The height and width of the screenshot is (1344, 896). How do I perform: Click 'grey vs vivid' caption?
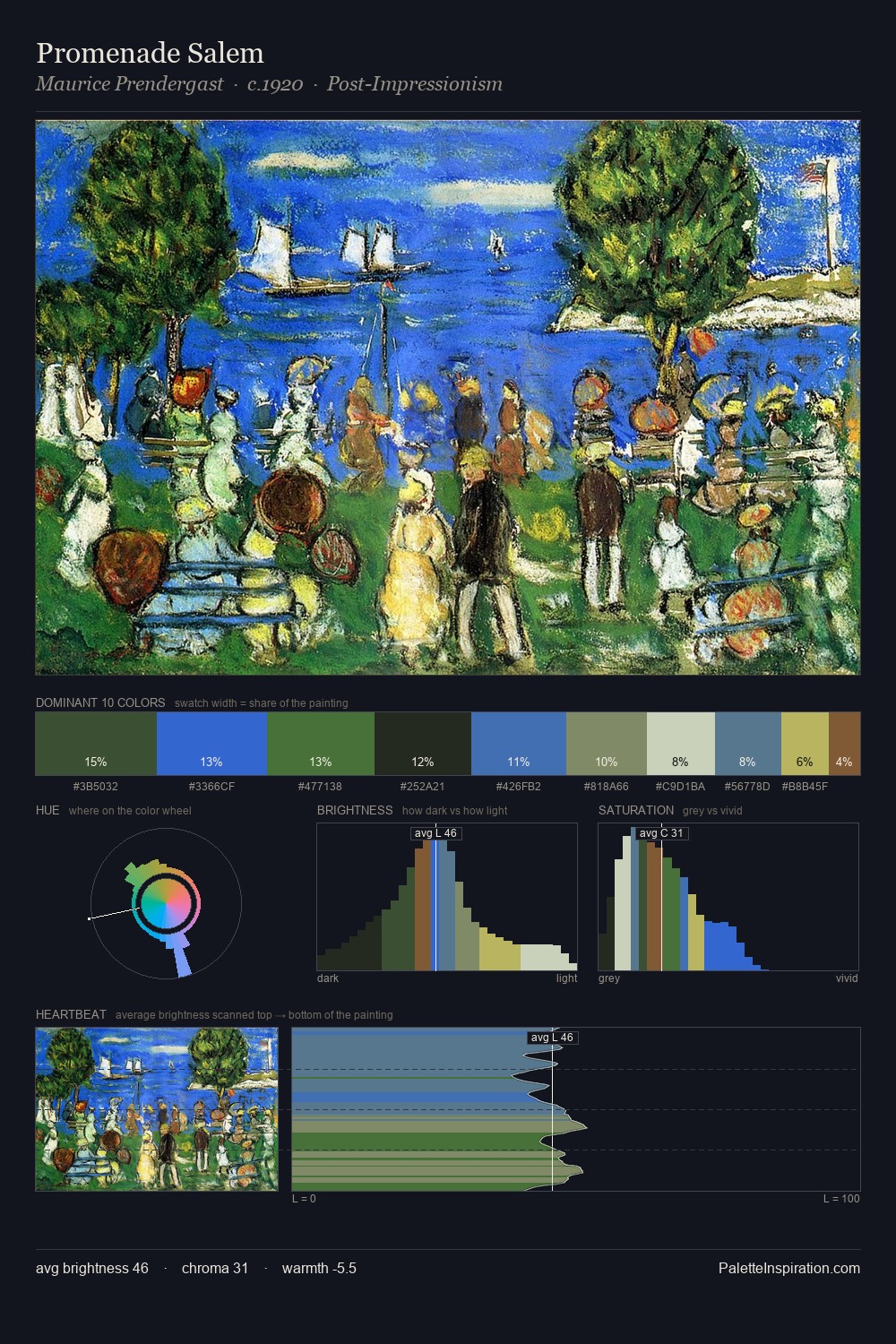pos(712,811)
